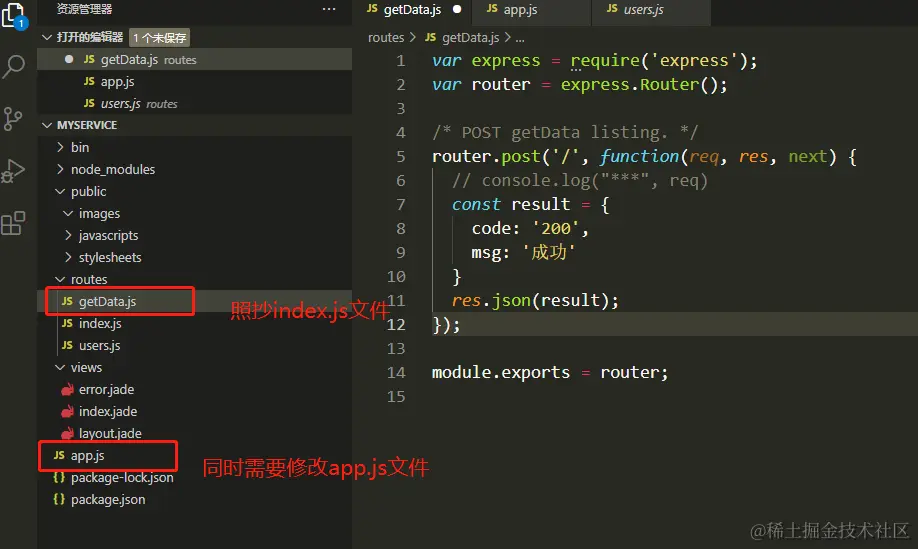Click 'const result' on line 7
Image resolution: width=918 pixels, height=549 pixels.
(511, 204)
